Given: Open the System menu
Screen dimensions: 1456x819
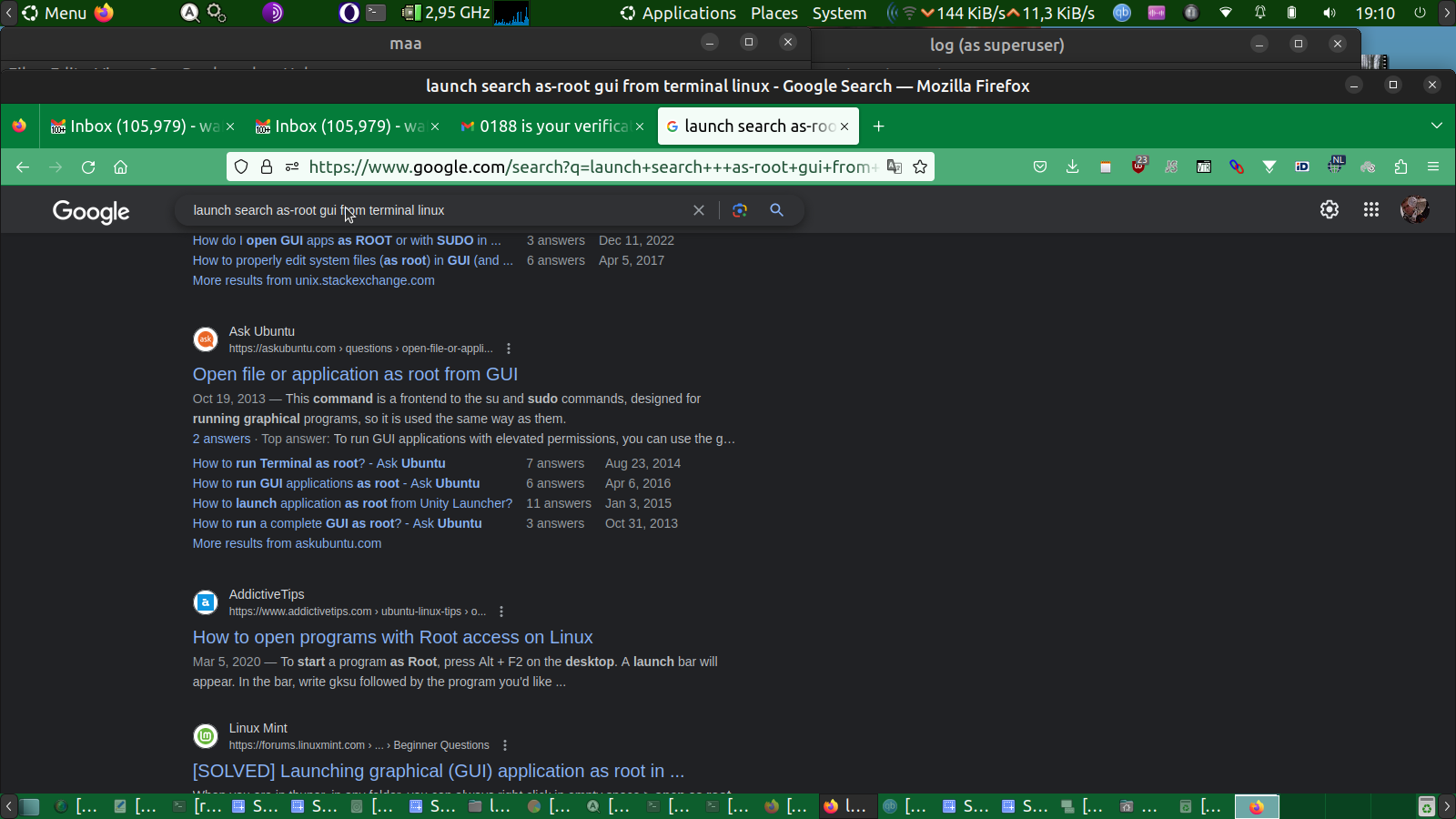Looking at the screenshot, I should [839, 14].
